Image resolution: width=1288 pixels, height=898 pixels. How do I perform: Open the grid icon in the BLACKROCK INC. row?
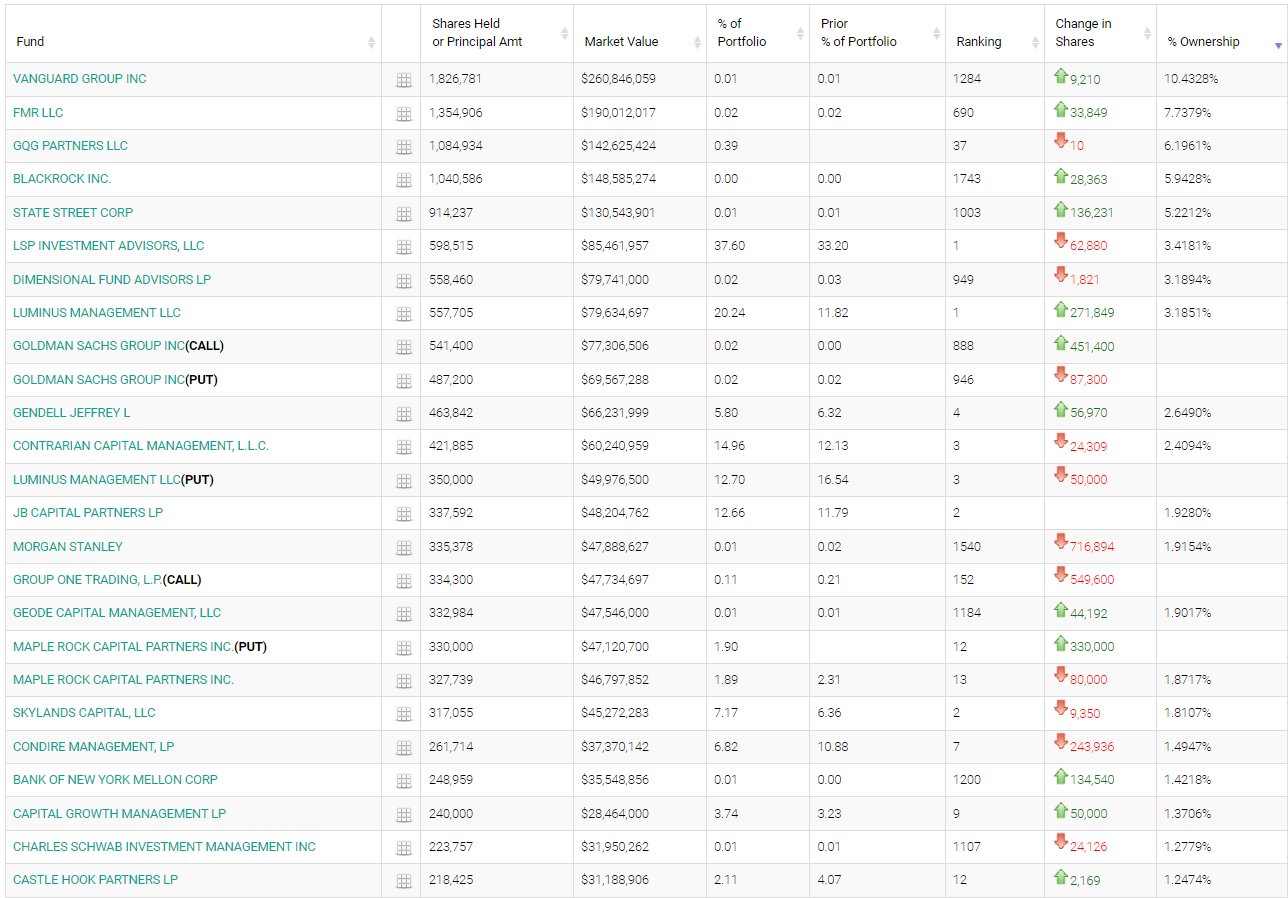point(404,180)
